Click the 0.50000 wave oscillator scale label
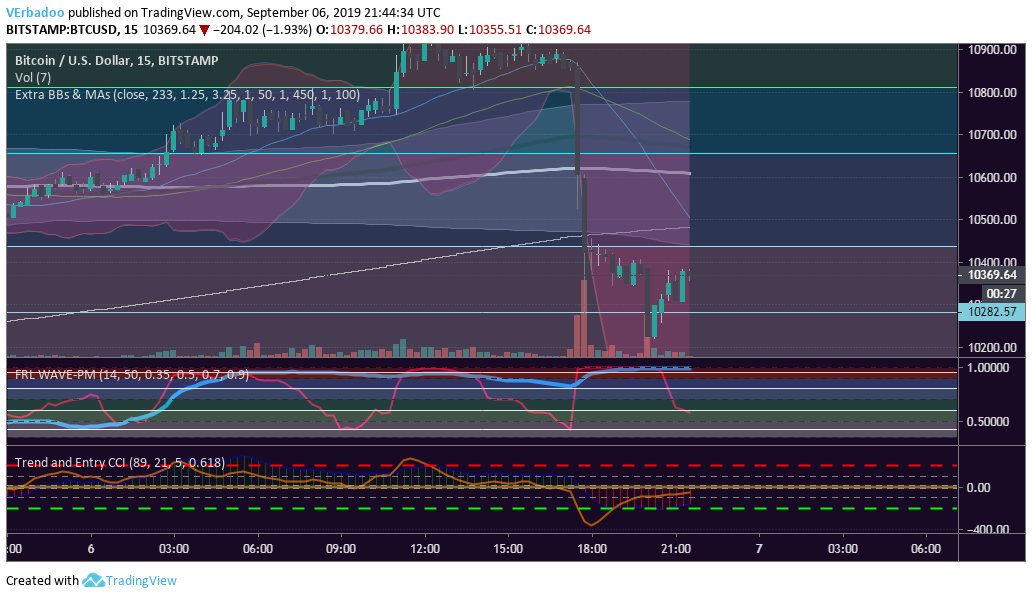 point(987,422)
